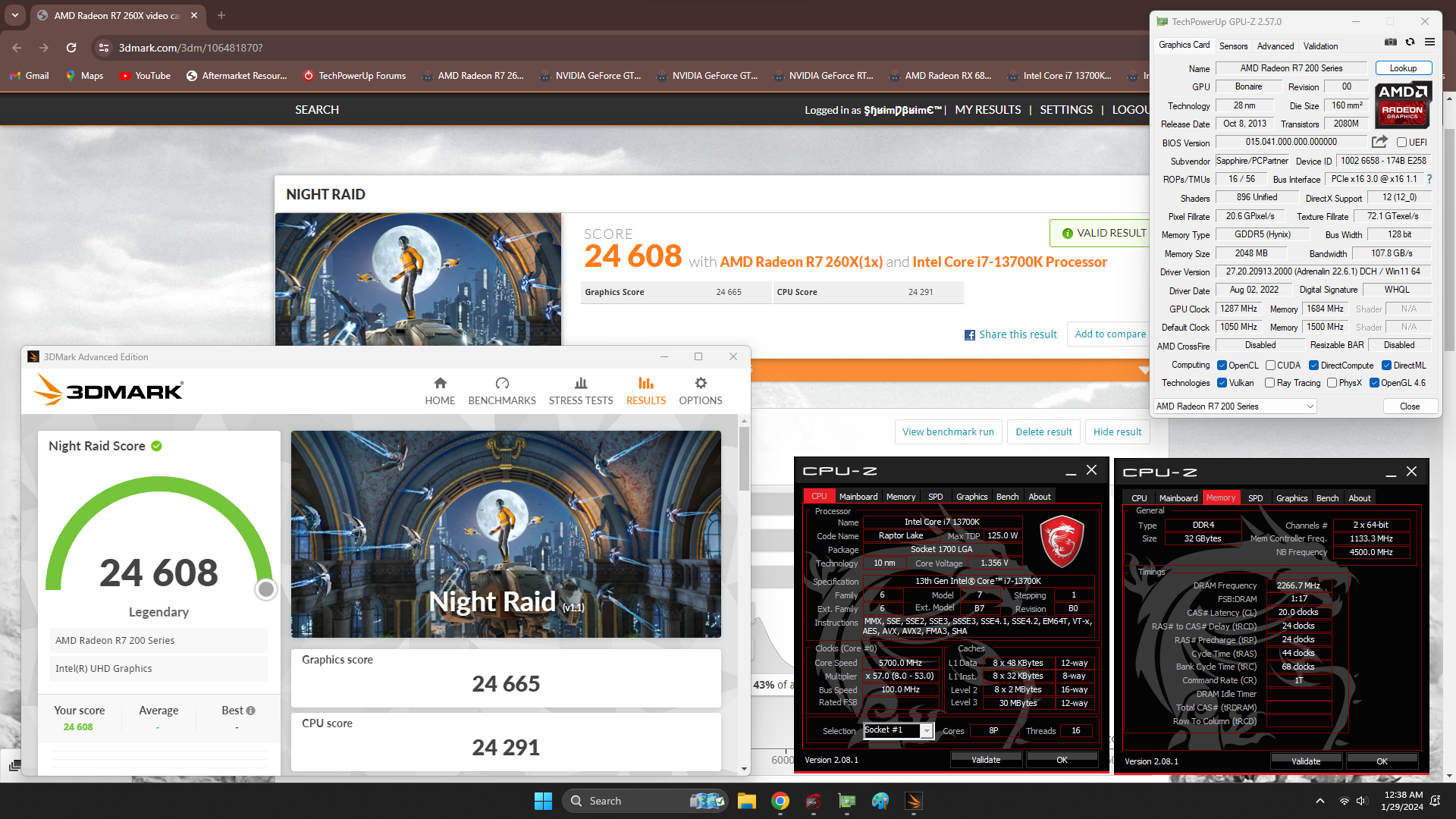This screenshot has width=1456, height=819.
Task: Toggle the DirectCompute checkbox
Action: click(x=1313, y=366)
